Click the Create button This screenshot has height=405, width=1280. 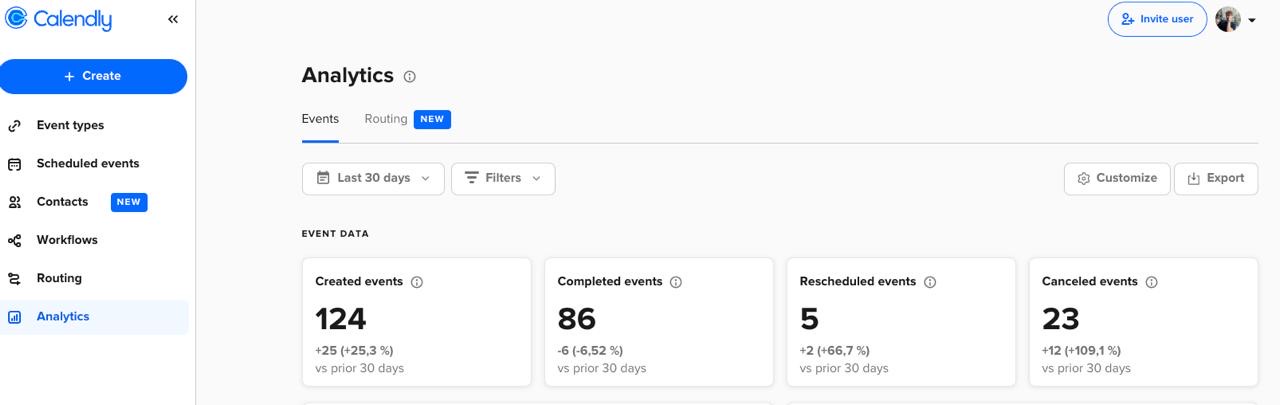tap(93, 76)
